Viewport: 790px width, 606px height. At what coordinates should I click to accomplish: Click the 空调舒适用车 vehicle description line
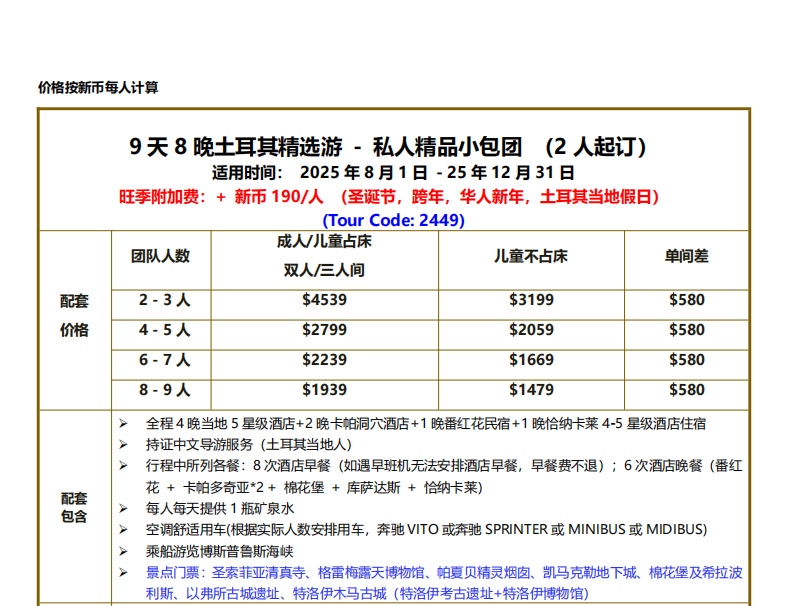pyautogui.click(x=426, y=529)
